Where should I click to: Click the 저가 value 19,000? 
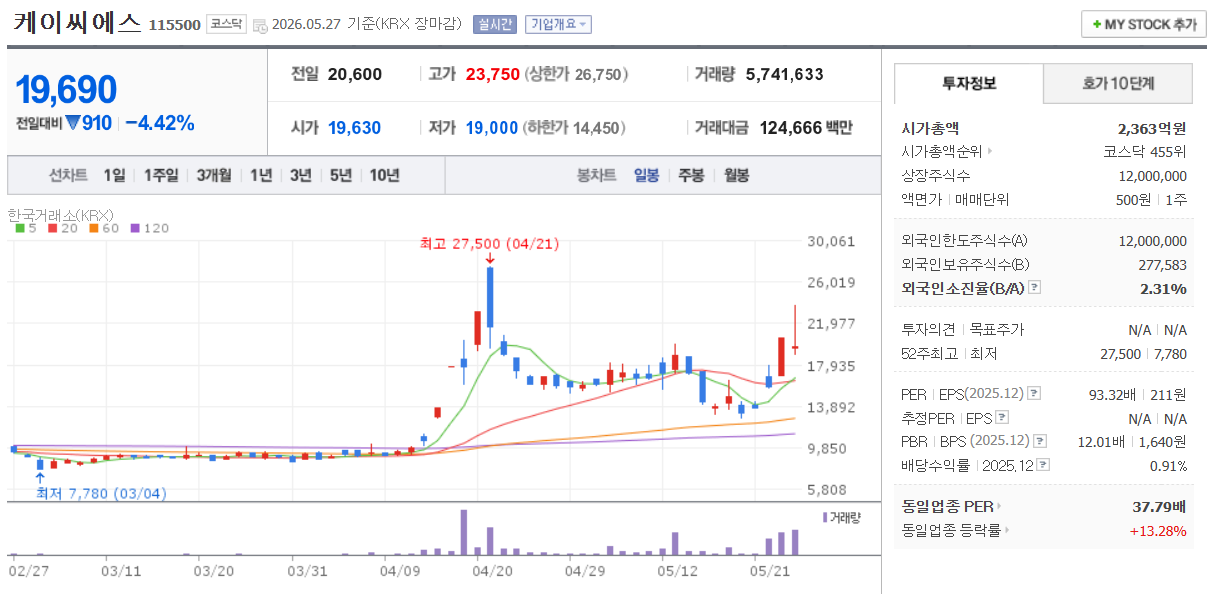492,128
